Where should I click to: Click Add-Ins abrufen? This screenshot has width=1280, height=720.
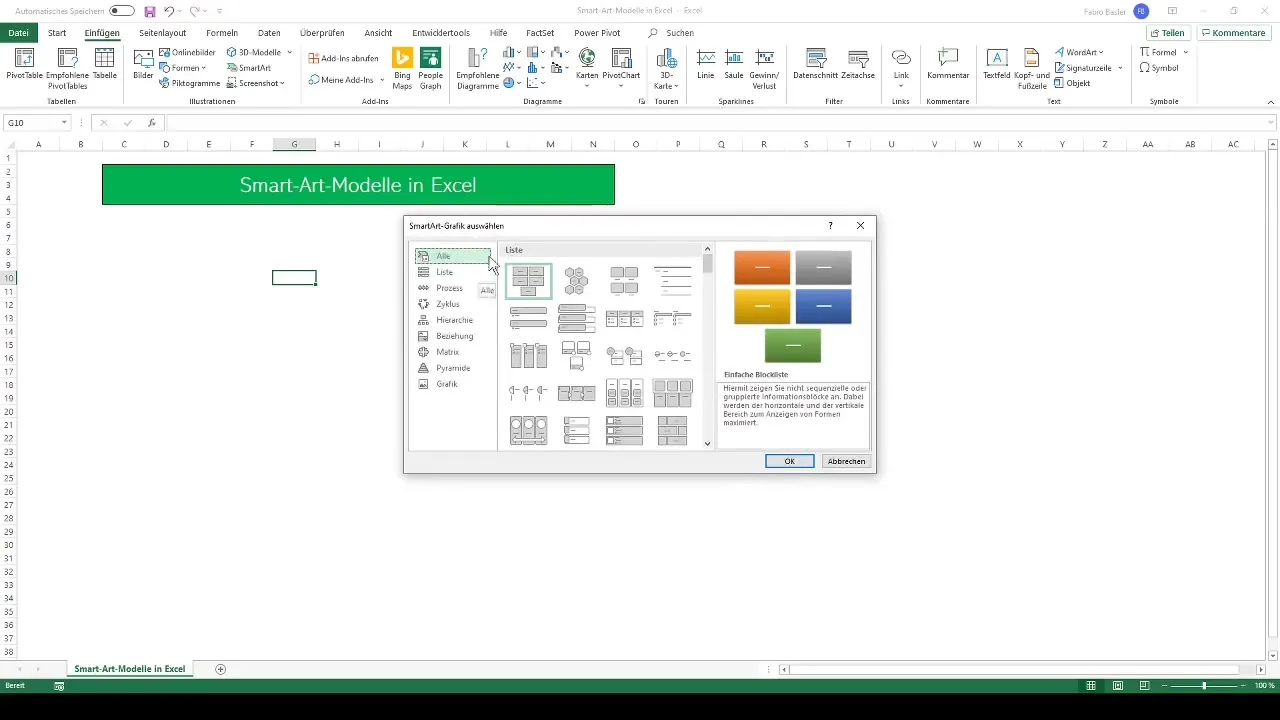(343, 58)
